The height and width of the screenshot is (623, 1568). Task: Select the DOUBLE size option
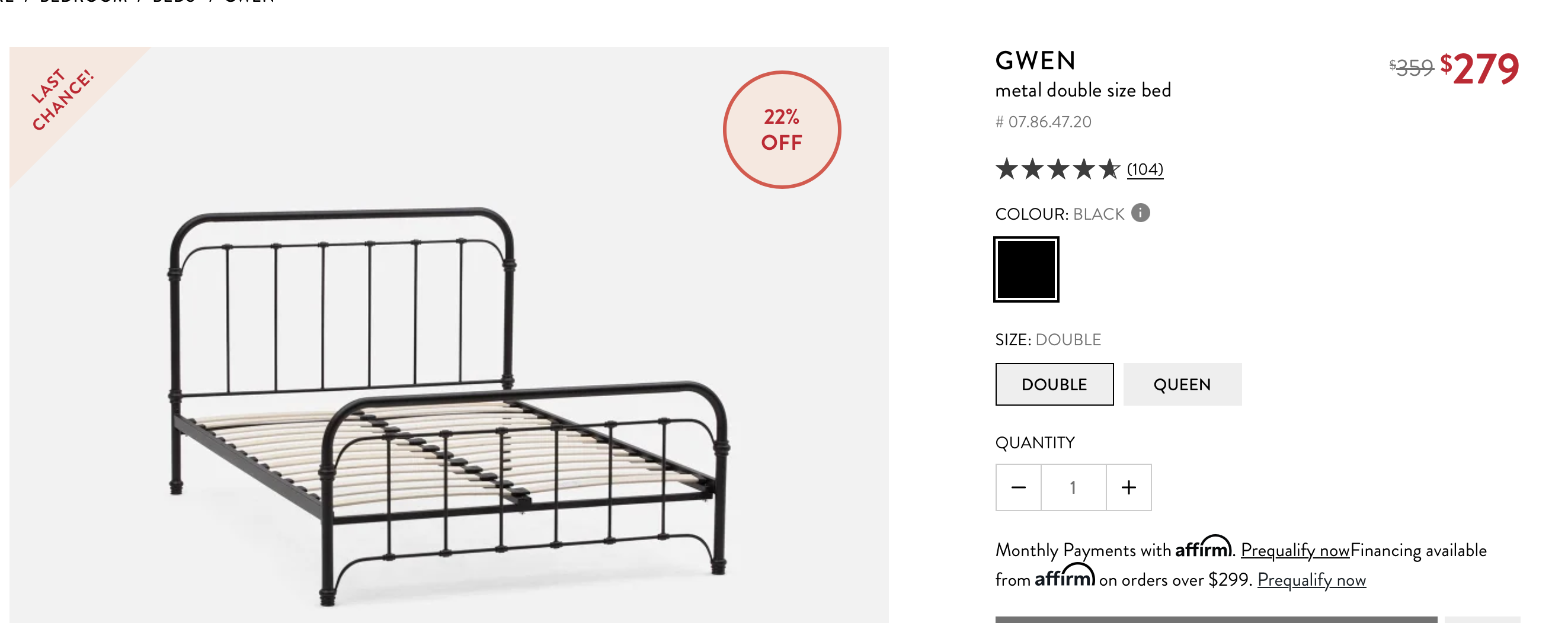click(1054, 384)
